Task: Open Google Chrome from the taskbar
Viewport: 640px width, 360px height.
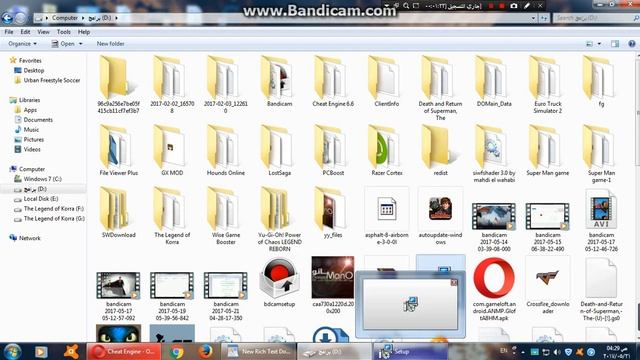Action: click(177, 351)
